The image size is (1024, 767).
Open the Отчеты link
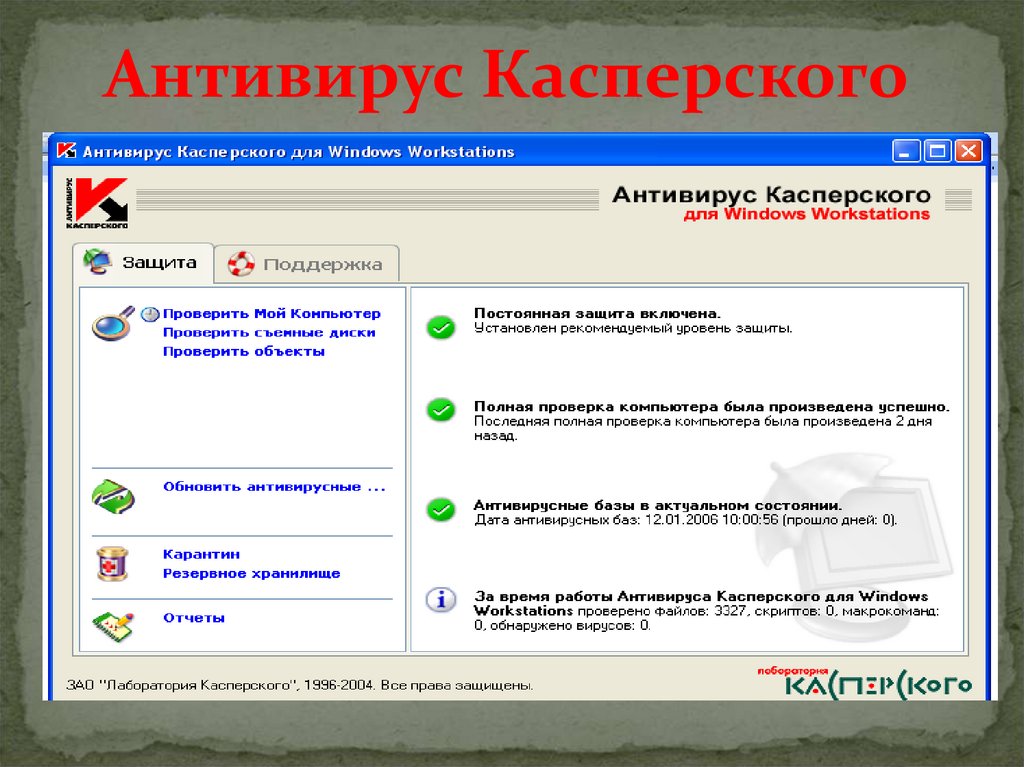(x=194, y=618)
